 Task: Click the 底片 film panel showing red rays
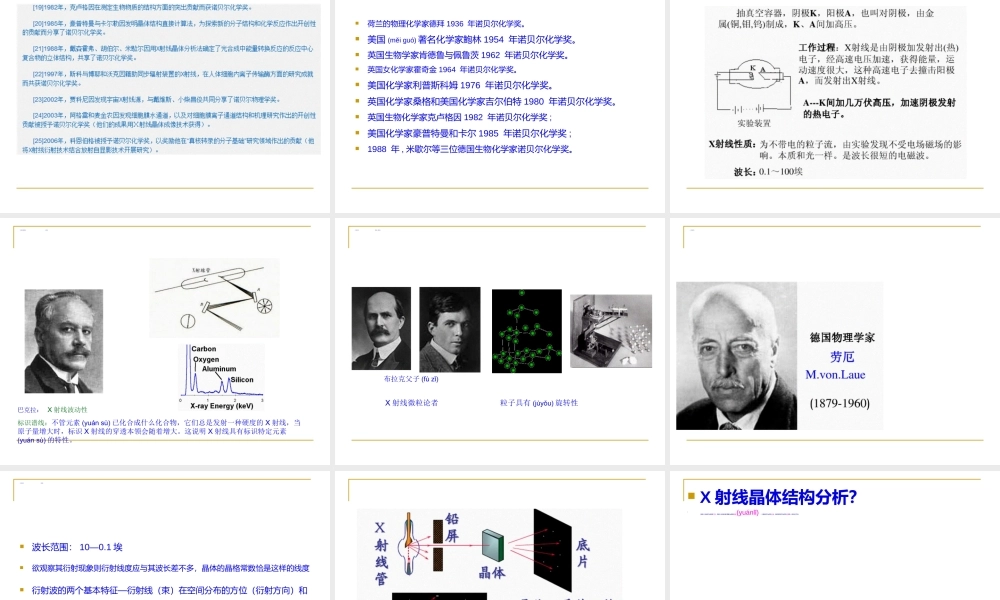553,548
